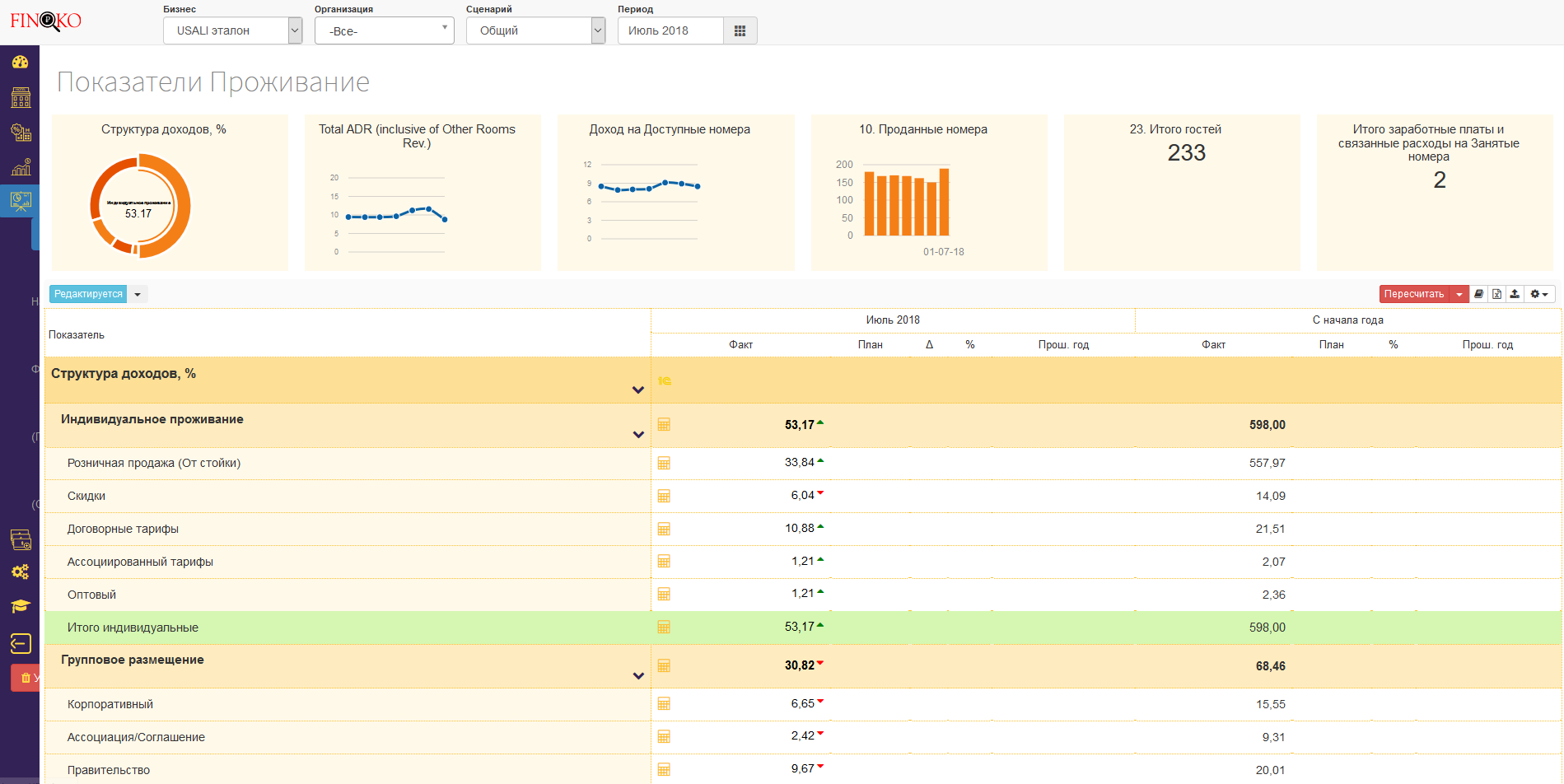Click the table icon in Розничная продажа row
This screenshot has width=1564, height=784.
[x=664, y=463]
